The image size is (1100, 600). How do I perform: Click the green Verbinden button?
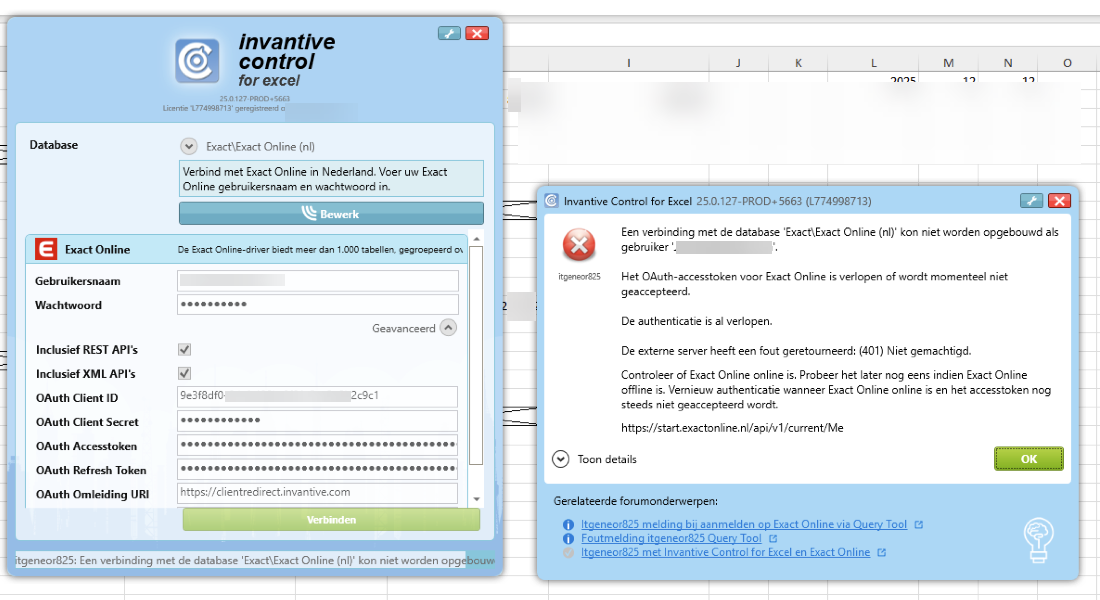pos(331,520)
